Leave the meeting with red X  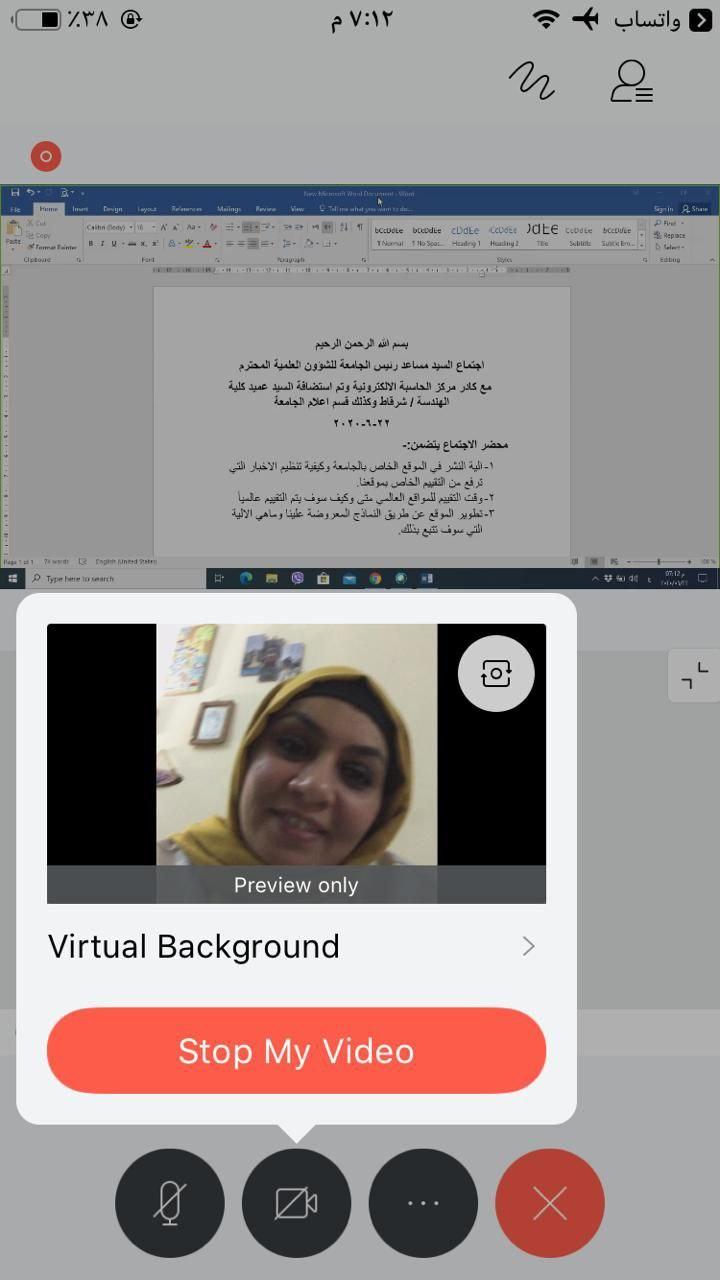pos(549,1203)
